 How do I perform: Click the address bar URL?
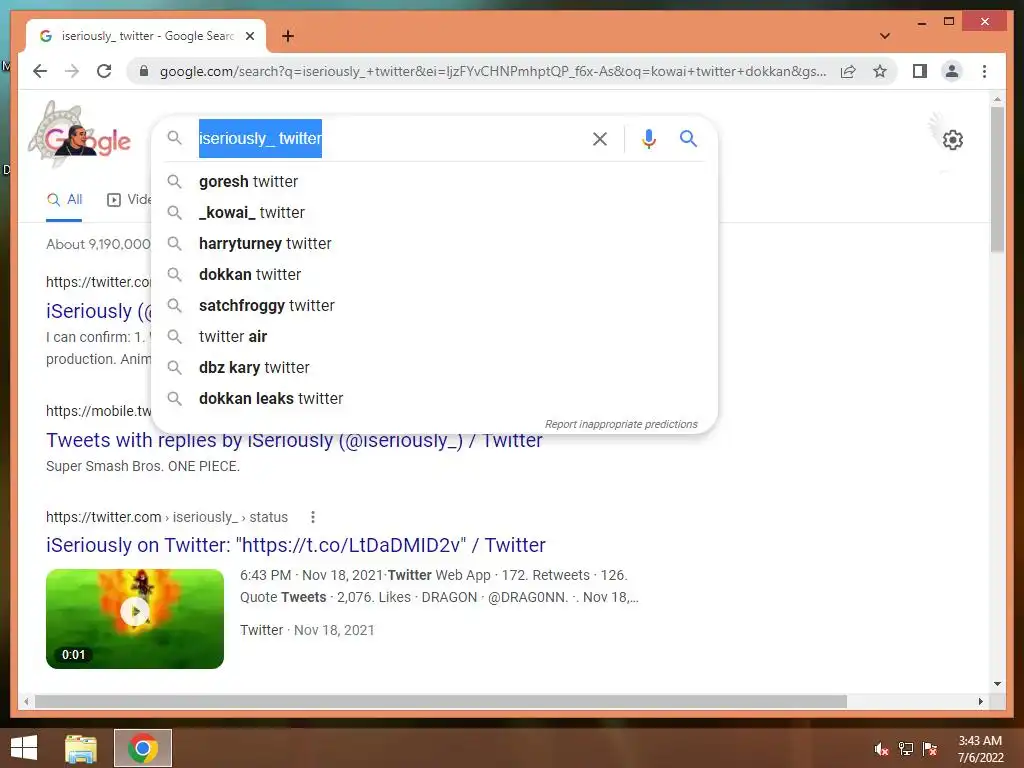(493, 71)
